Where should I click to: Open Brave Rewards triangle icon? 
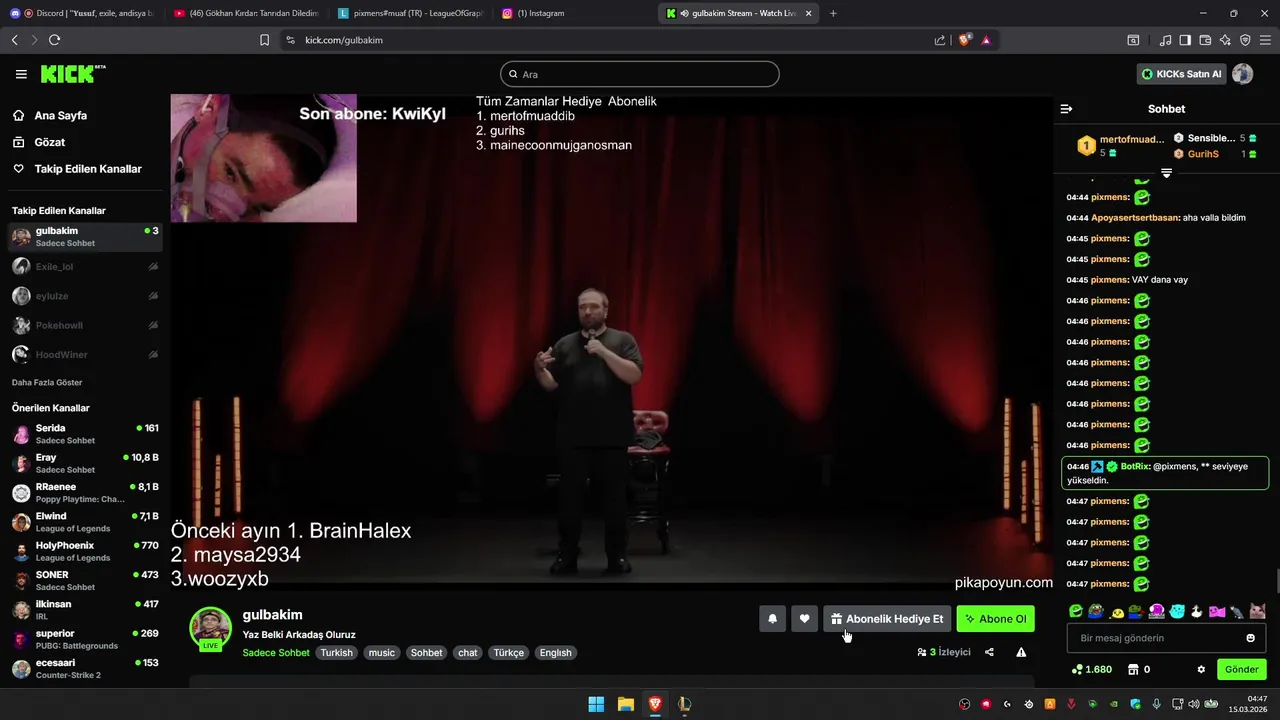pos(986,40)
